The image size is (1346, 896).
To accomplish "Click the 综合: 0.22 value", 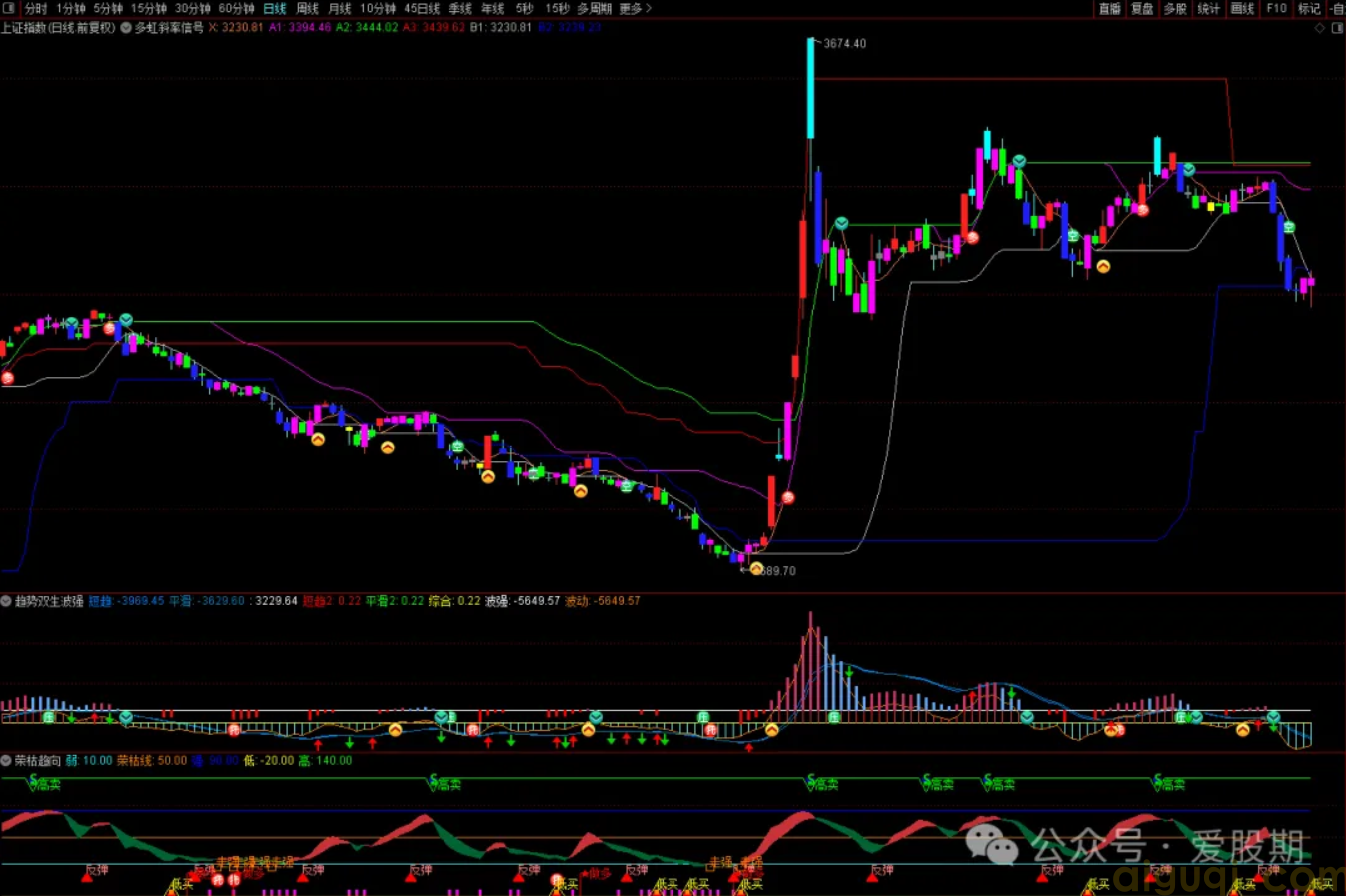I will click(454, 601).
